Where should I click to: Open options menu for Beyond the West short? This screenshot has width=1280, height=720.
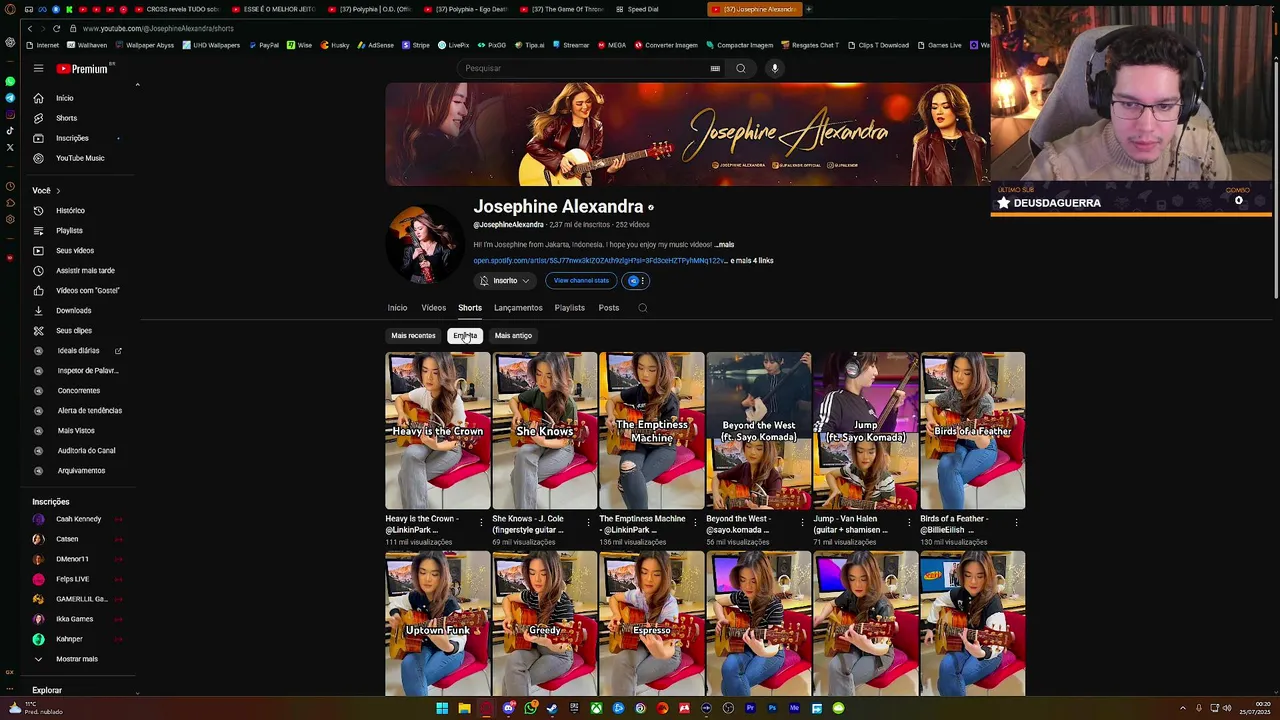coord(802,522)
